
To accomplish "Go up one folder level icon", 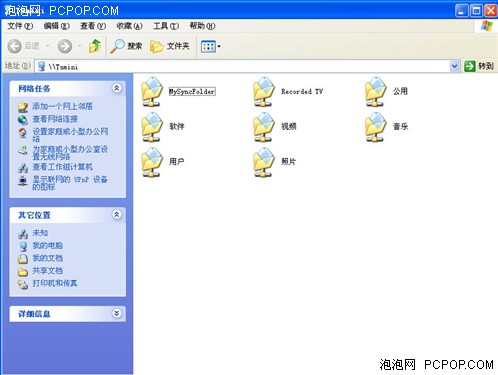I will point(95,46).
